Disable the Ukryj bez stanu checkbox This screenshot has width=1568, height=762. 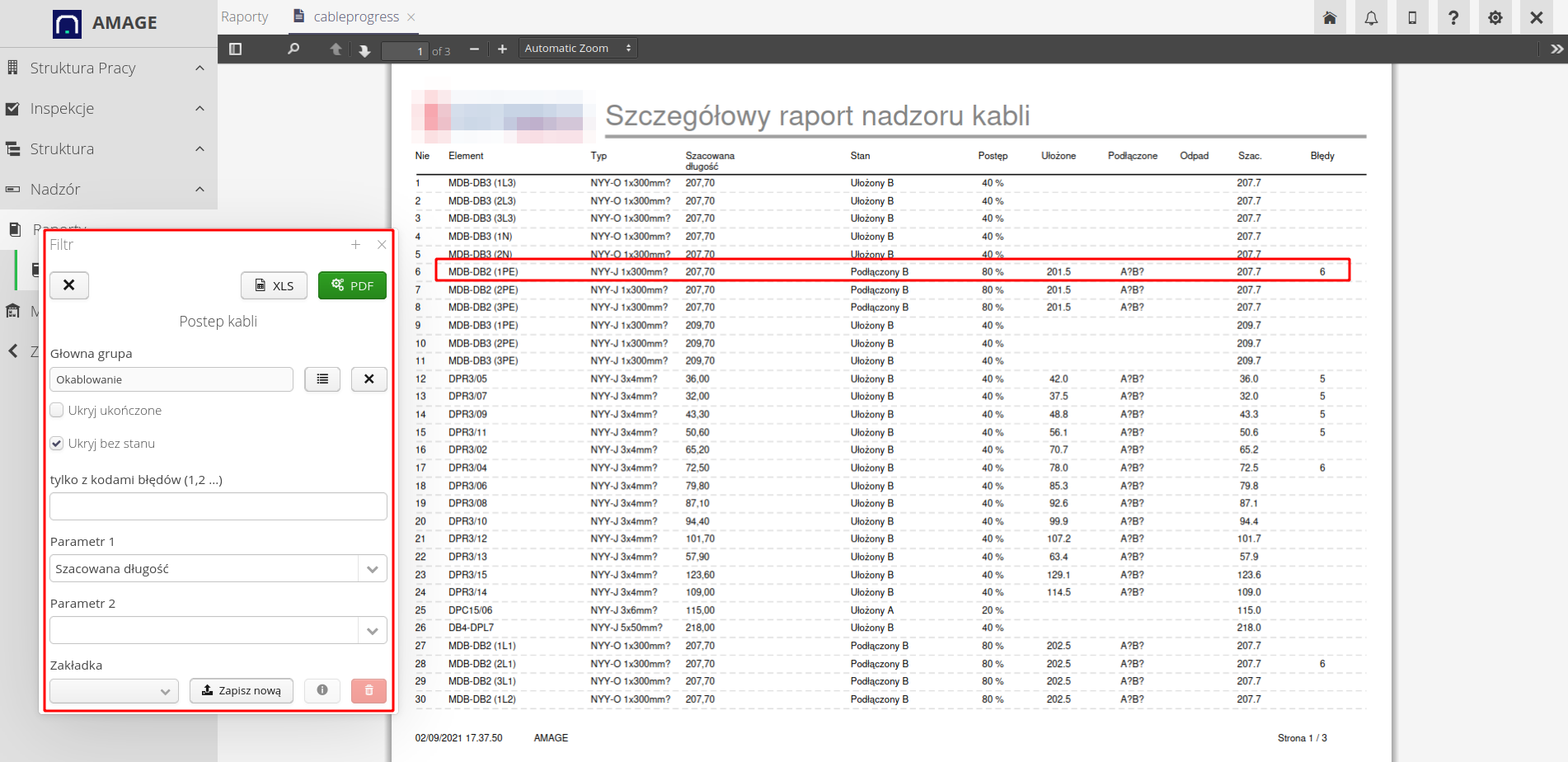[56, 443]
